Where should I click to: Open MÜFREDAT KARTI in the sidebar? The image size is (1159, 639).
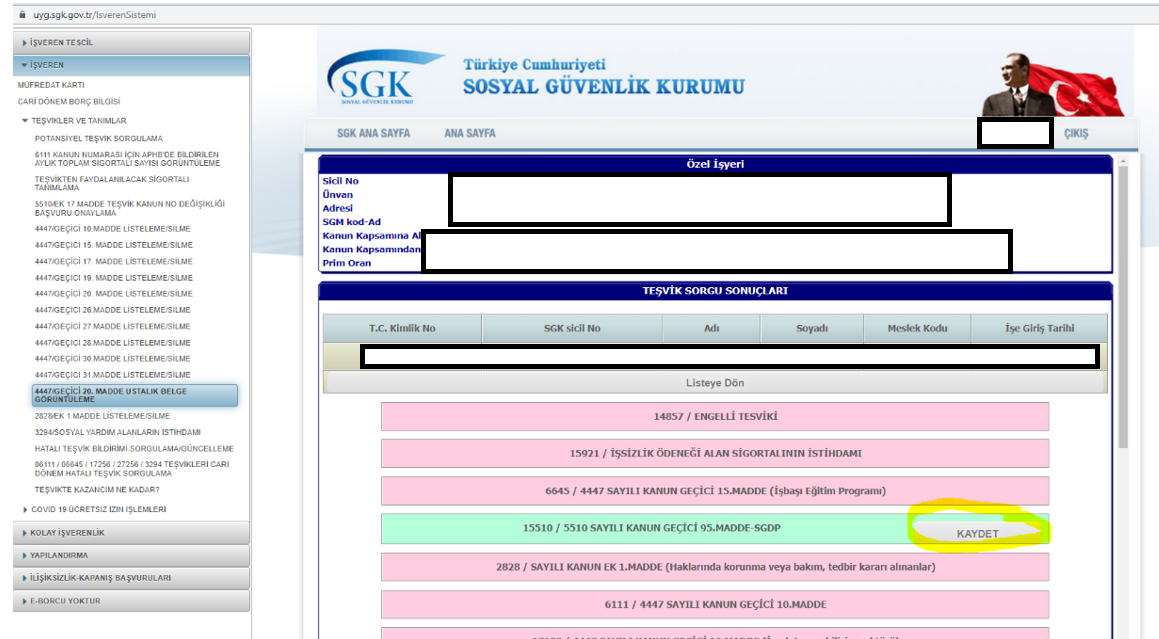click(x=51, y=85)
